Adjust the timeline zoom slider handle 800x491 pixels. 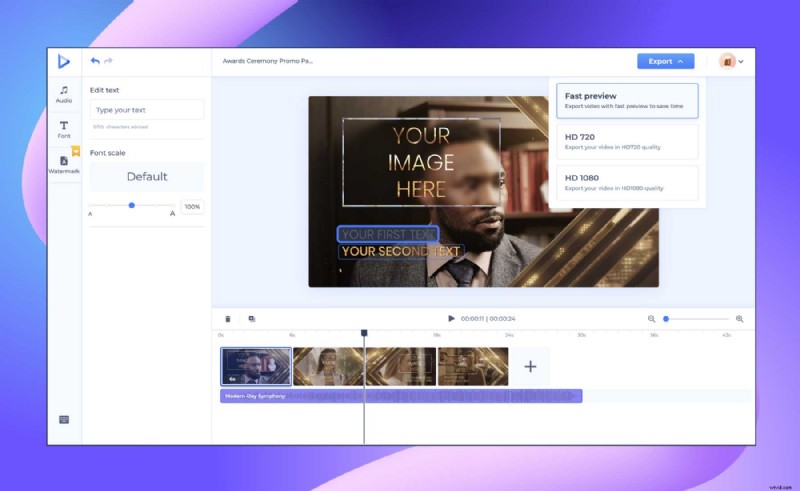point(666,319)
